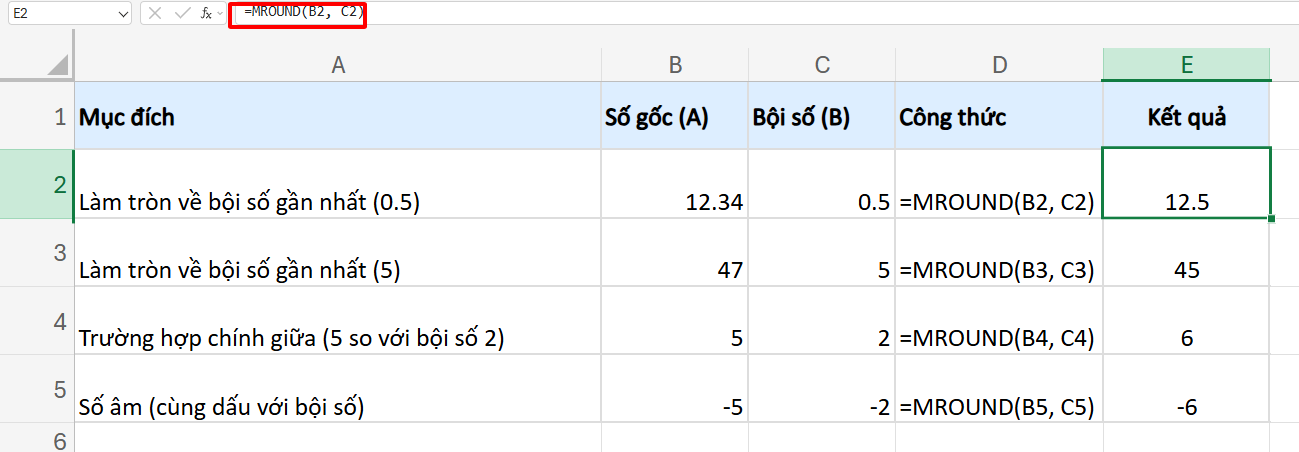Click the "Kết quả" header cell
1299x452 pixels.
click(1186, 117)
